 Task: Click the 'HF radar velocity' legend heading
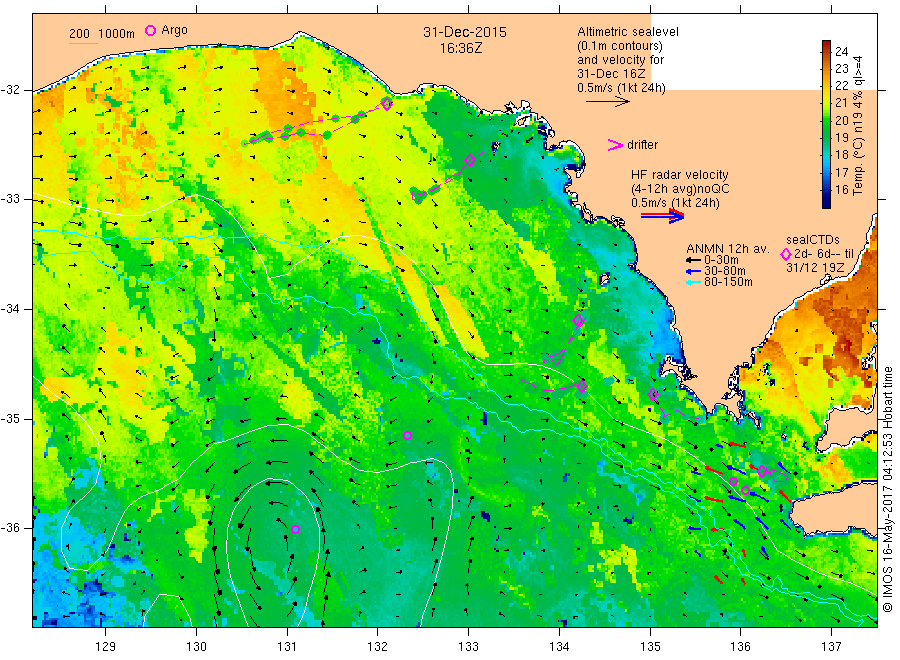(x=680, y=174)
